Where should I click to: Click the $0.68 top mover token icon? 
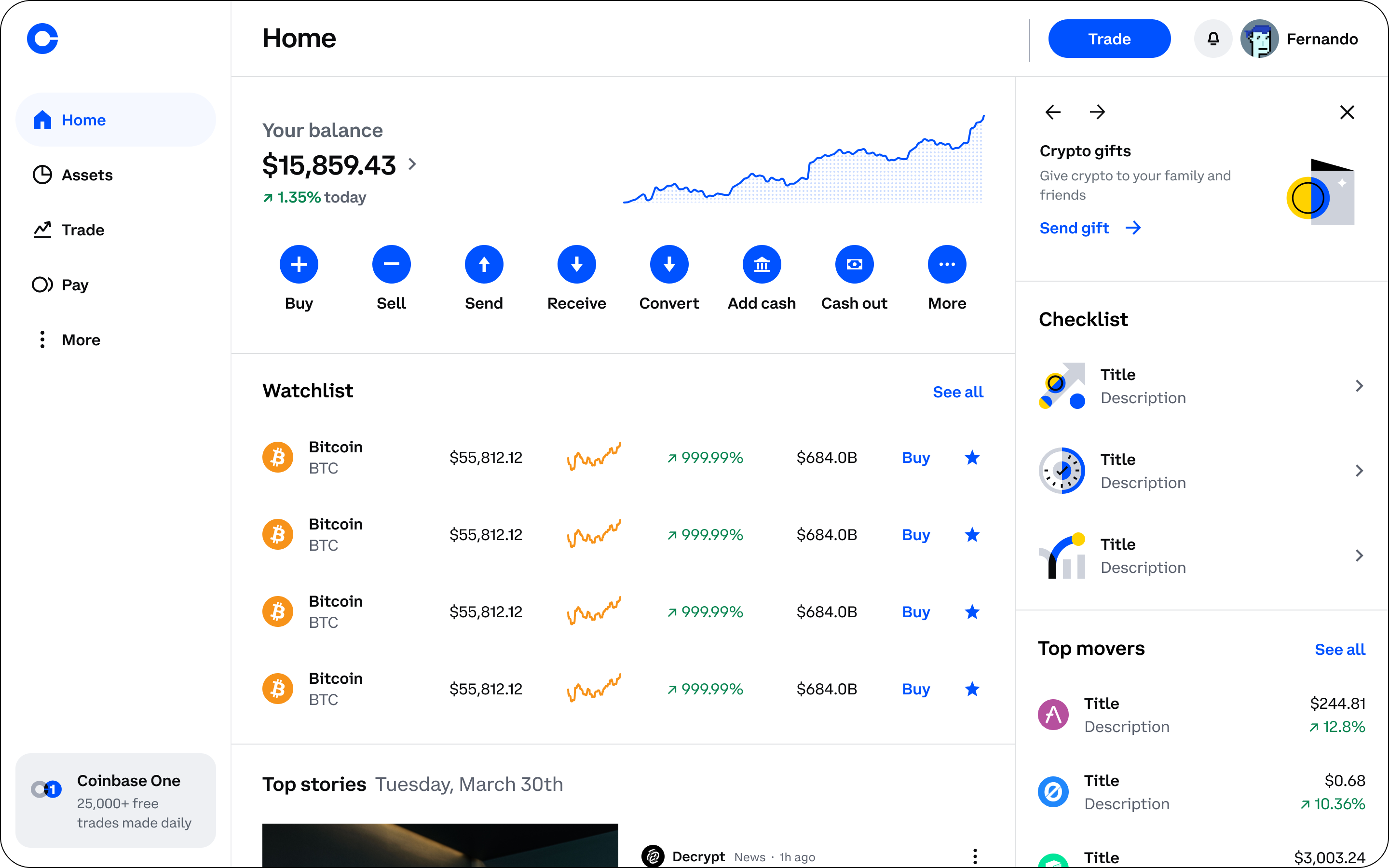[x=1053, y=792]
